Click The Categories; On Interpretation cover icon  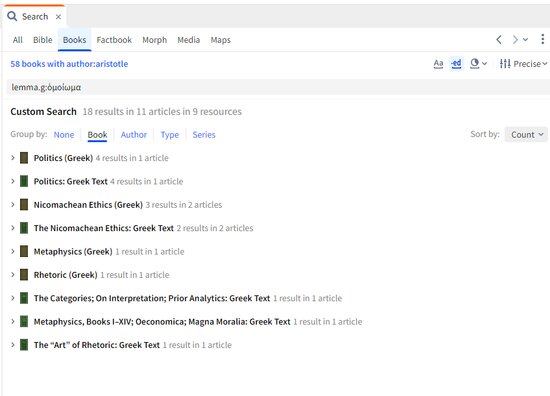[24, 298]
